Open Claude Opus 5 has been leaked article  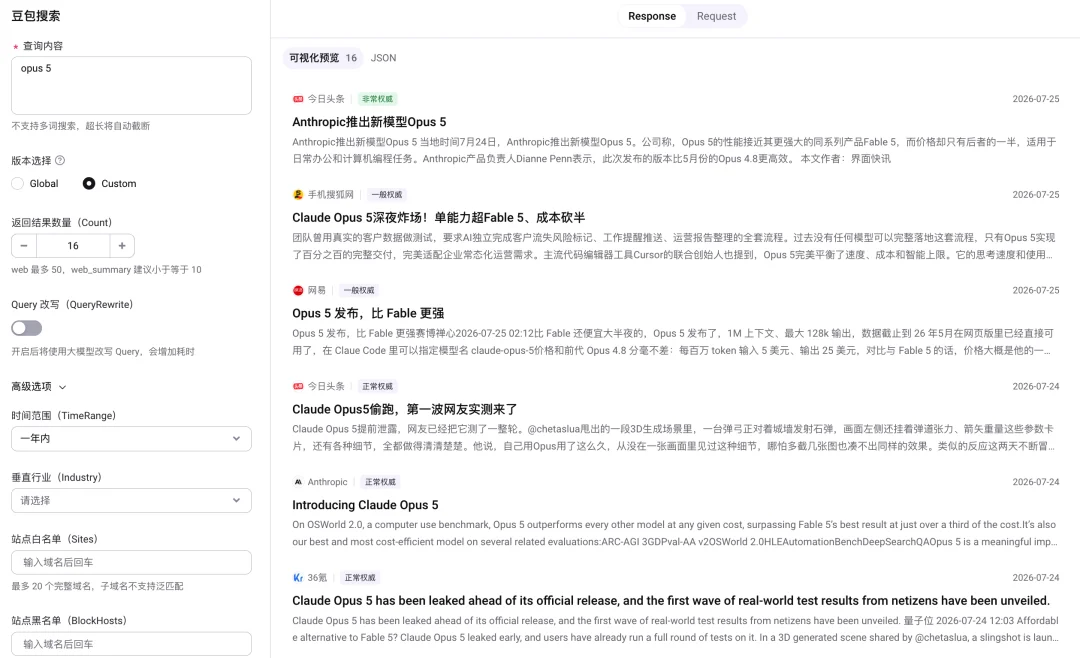[x=671, y=601]
